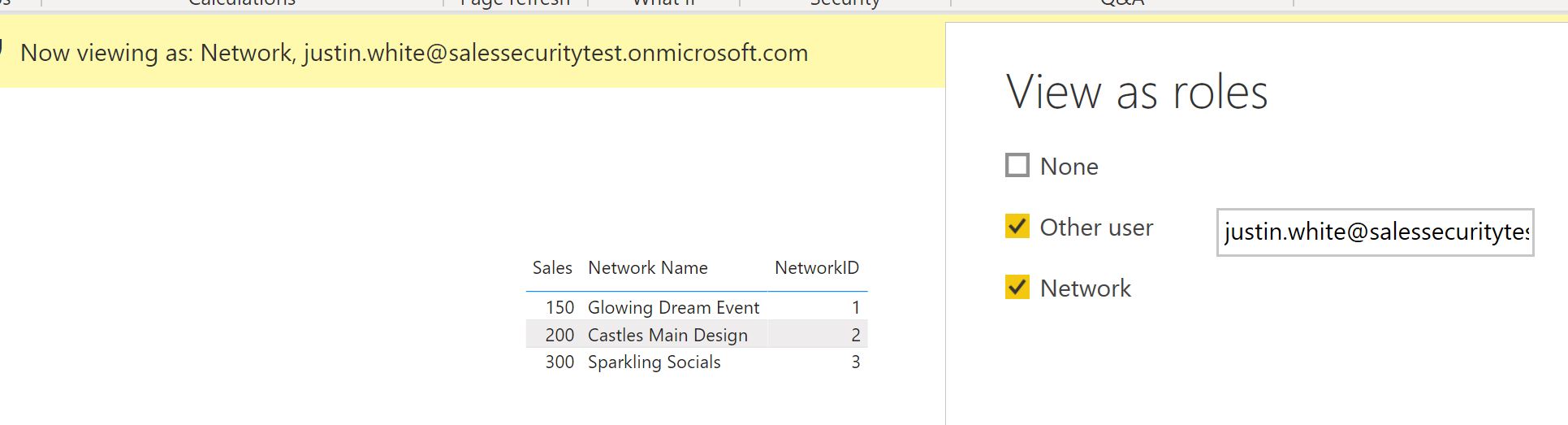
Task: Click NetworkID value 3
Action: [856, 362]
